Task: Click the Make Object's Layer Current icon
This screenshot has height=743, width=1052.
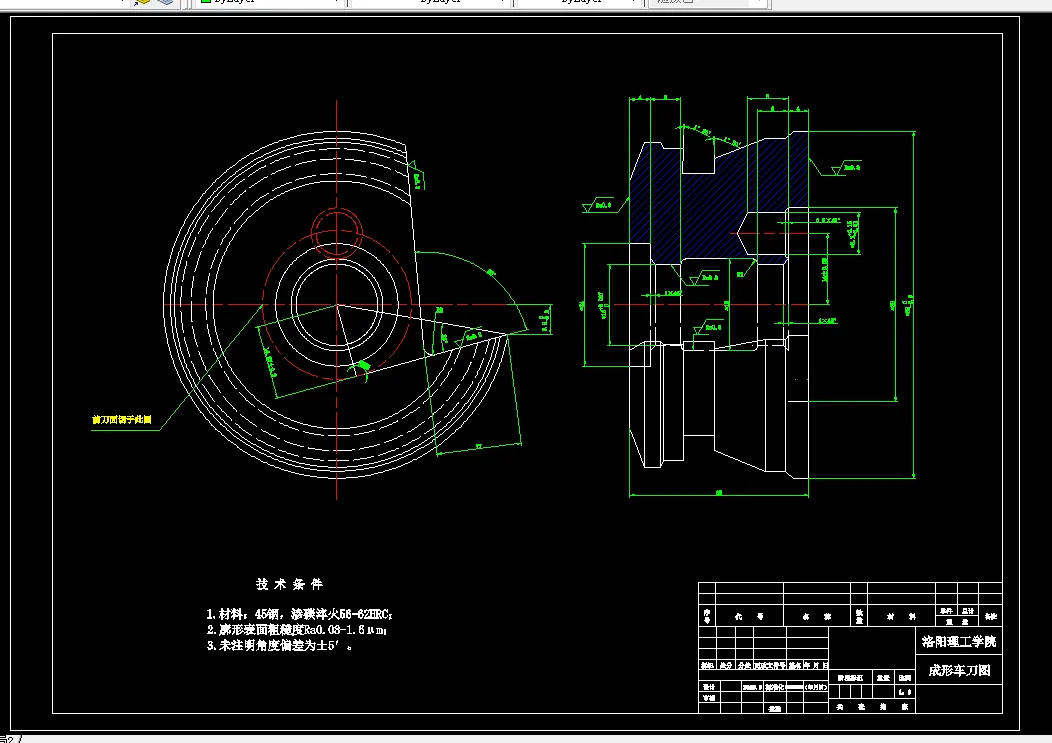Action: tap(140, 4)
